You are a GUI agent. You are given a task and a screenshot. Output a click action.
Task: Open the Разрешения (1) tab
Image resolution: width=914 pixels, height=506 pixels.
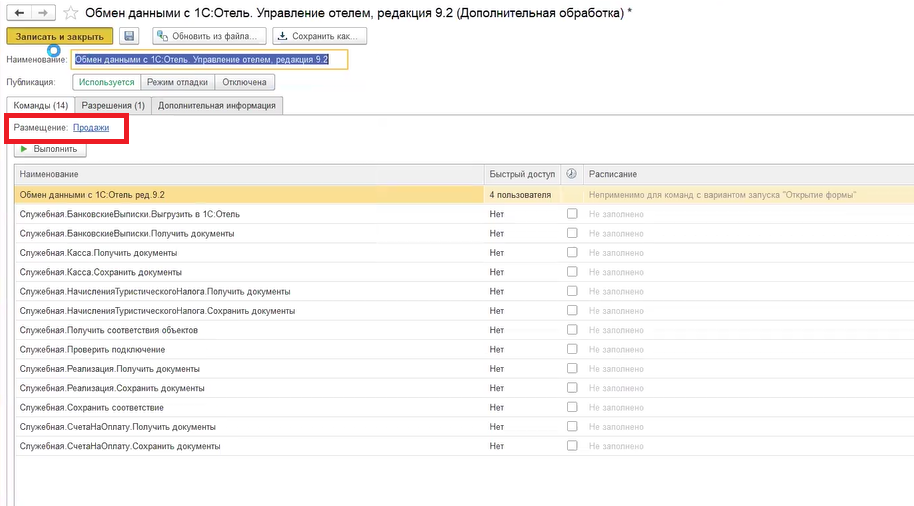(113, 105)
